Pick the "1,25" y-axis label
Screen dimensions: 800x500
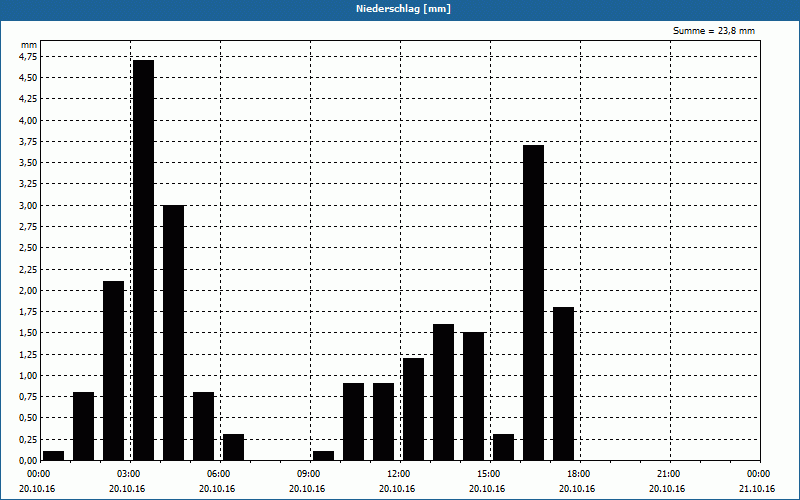point(28,354)
